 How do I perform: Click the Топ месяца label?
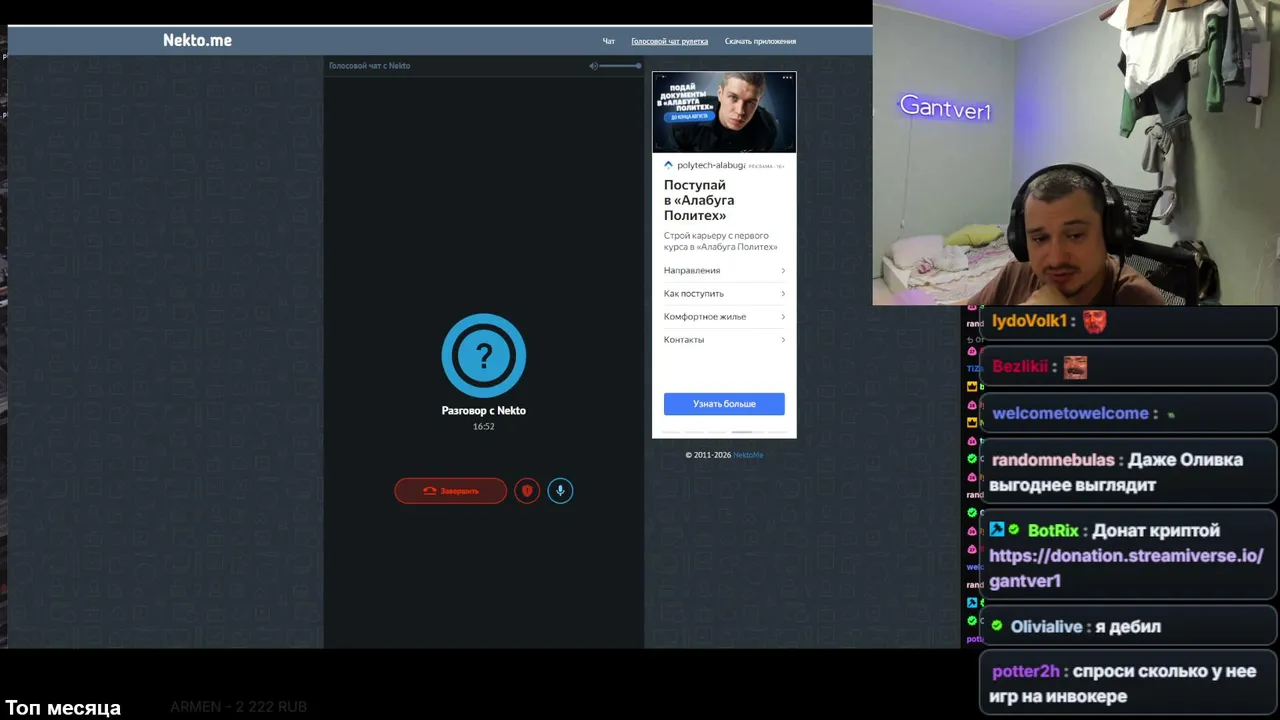click(63, 708)
